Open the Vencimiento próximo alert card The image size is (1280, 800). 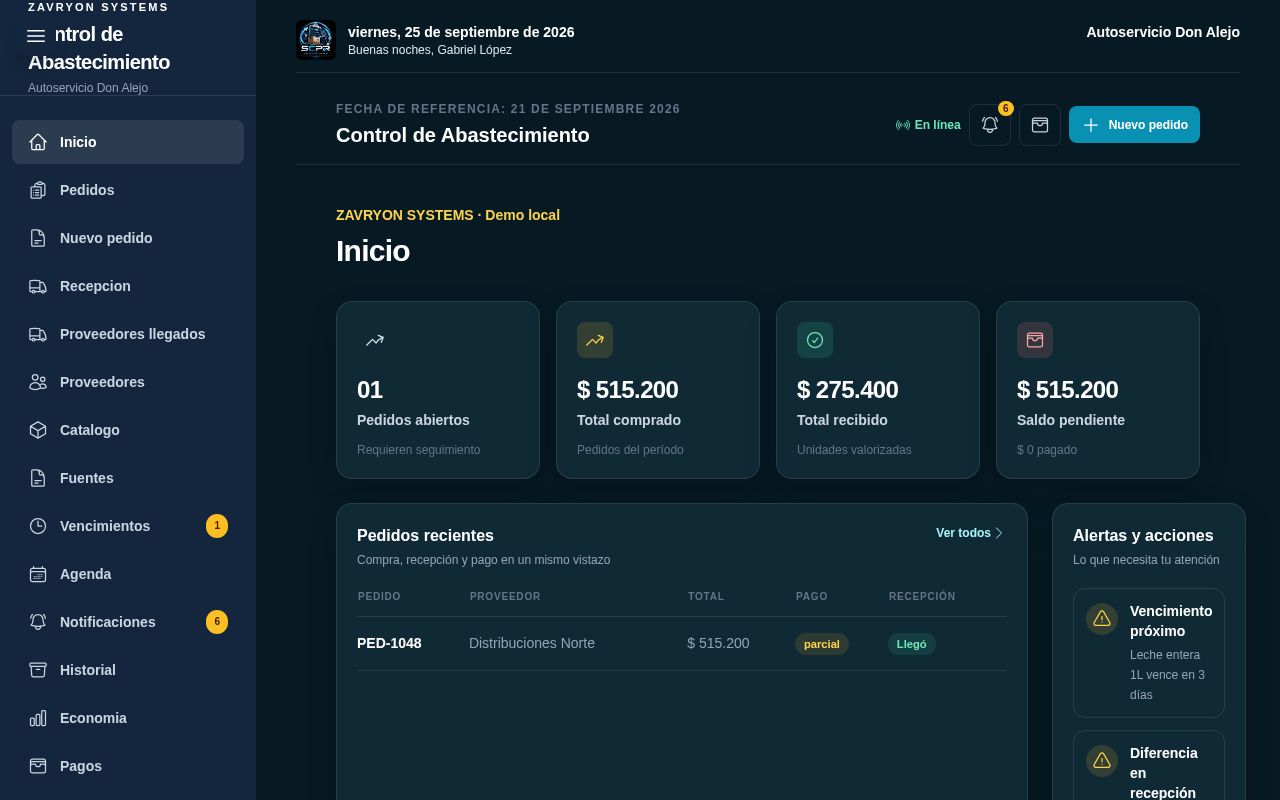1149,653
